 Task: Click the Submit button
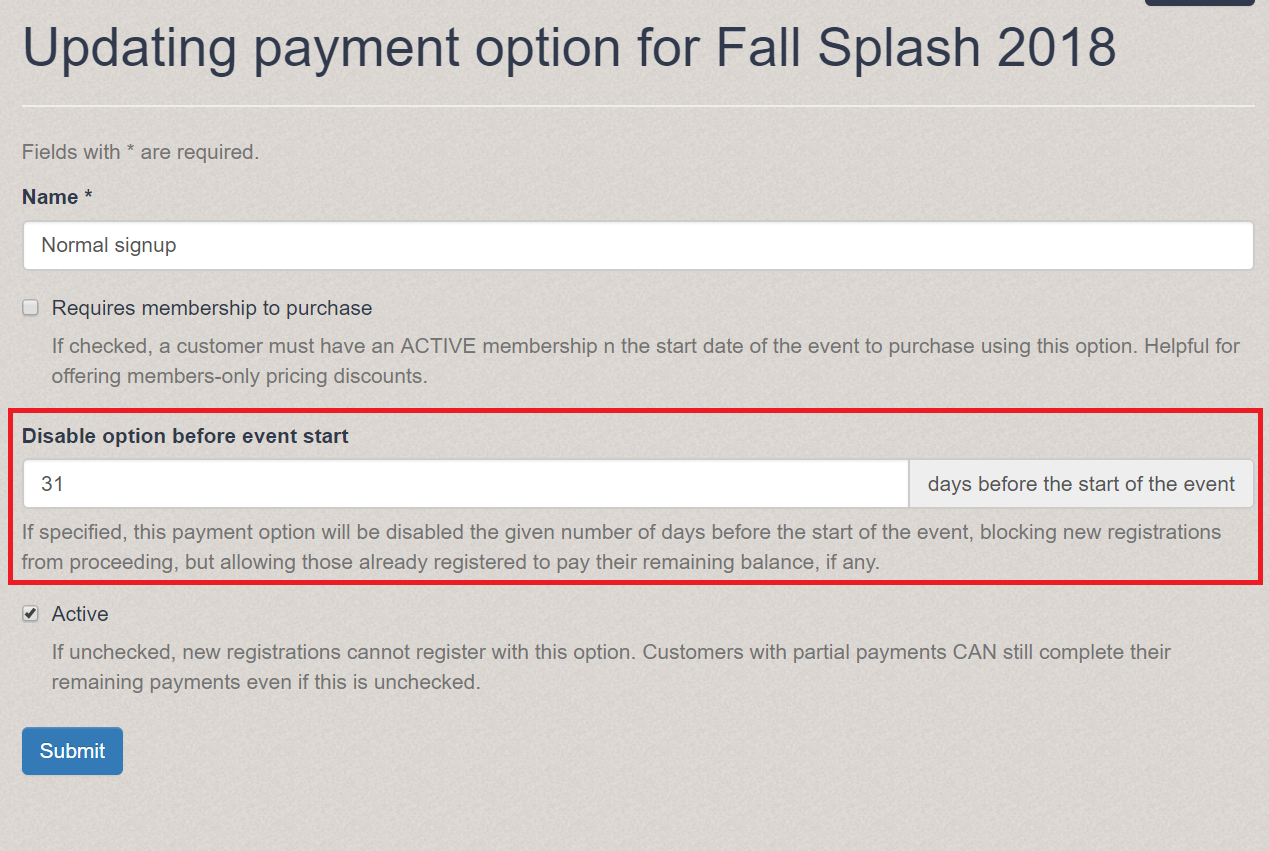pos(71,750)
